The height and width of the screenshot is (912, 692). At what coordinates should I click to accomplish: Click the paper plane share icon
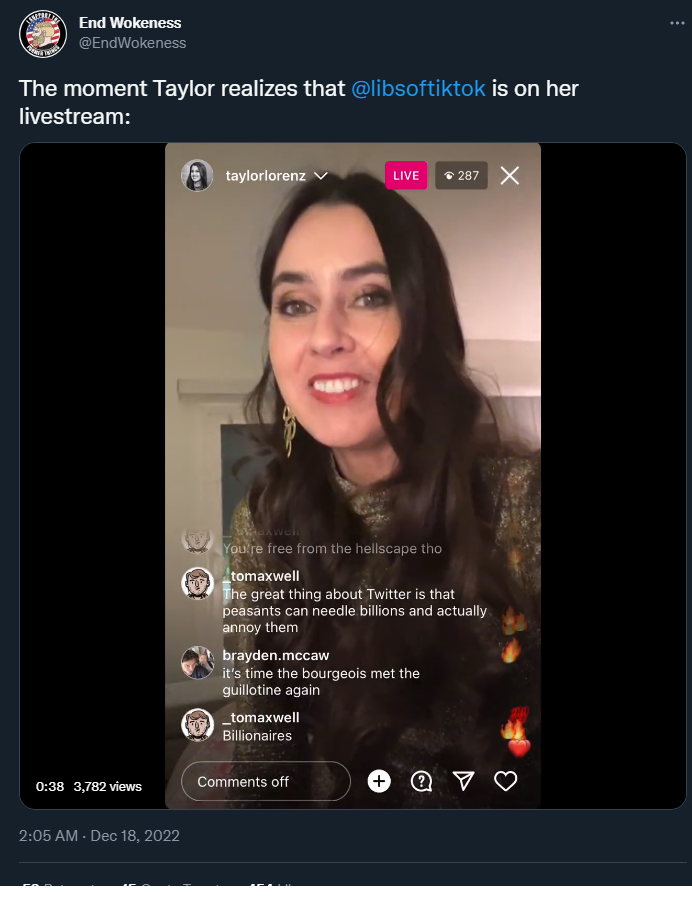[463, 781]
